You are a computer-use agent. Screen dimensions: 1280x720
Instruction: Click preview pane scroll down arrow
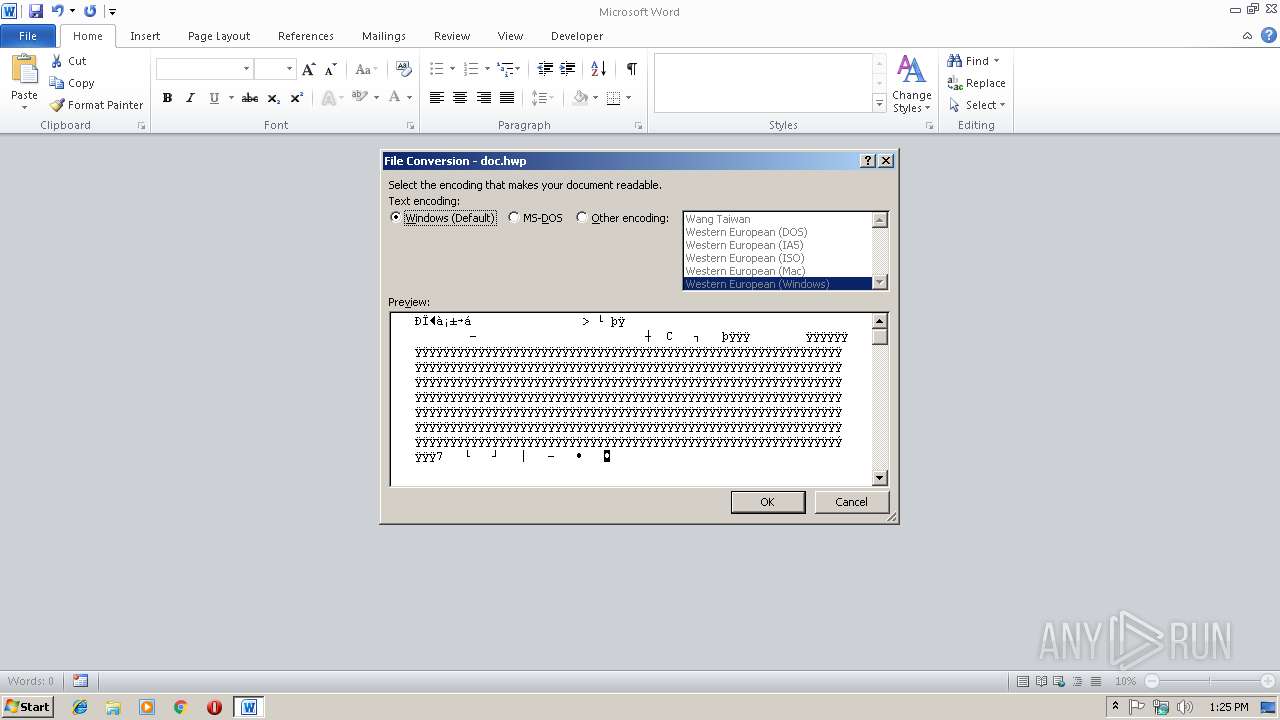(880, 478)
